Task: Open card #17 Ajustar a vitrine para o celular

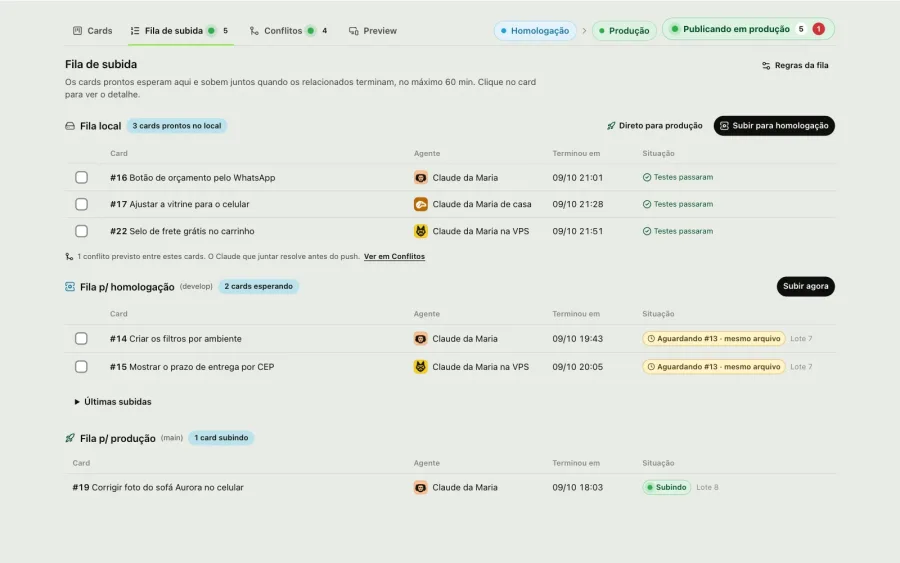Action: tap(180, 204)
